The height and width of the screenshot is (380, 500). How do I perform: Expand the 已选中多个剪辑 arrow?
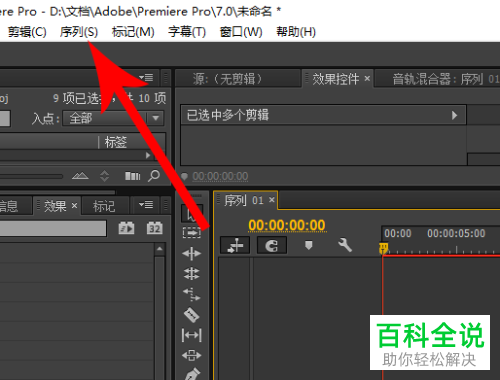[454, 115]
